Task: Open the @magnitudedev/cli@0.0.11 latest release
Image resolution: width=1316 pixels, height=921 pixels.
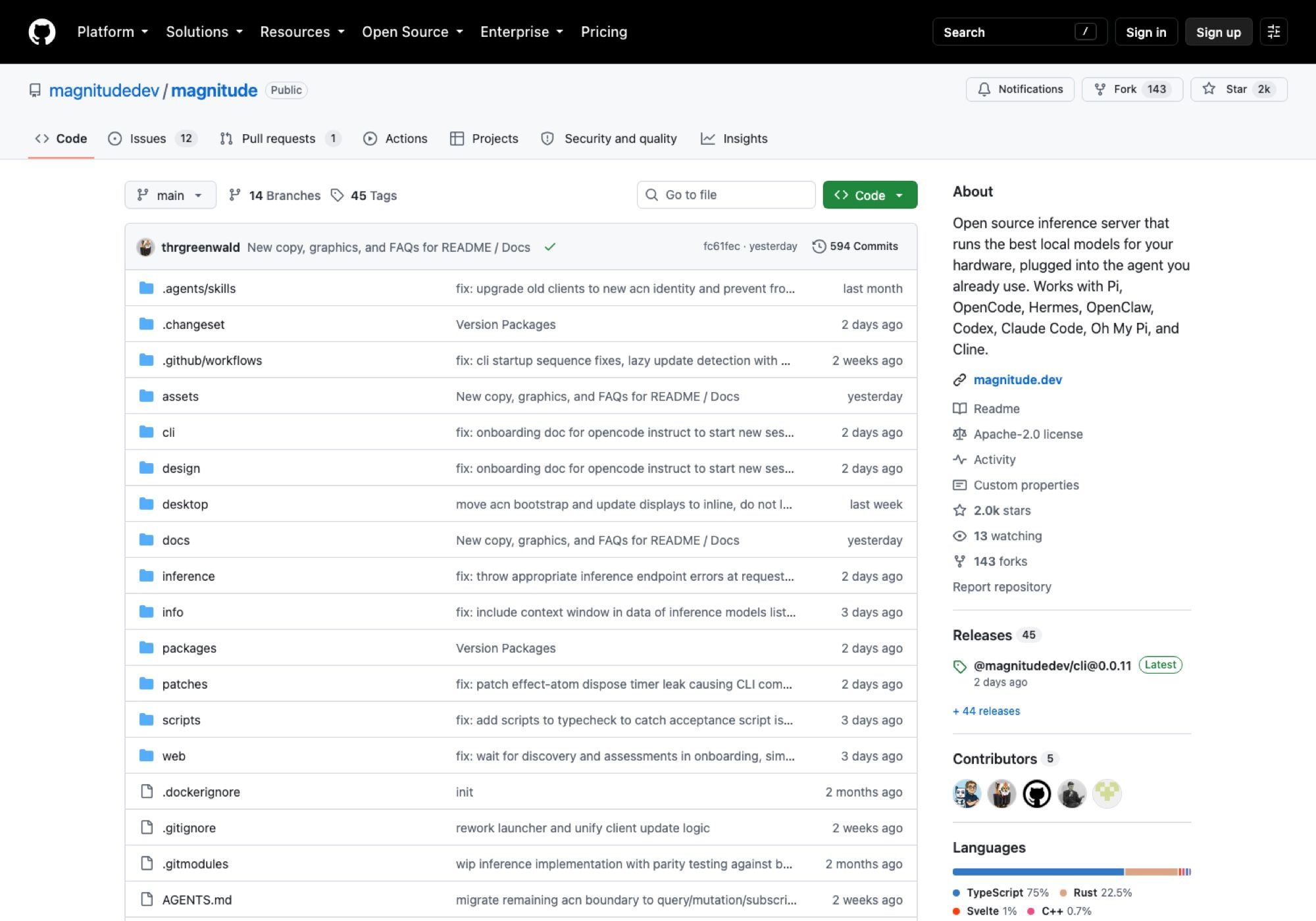Action: pos(1052,665)
